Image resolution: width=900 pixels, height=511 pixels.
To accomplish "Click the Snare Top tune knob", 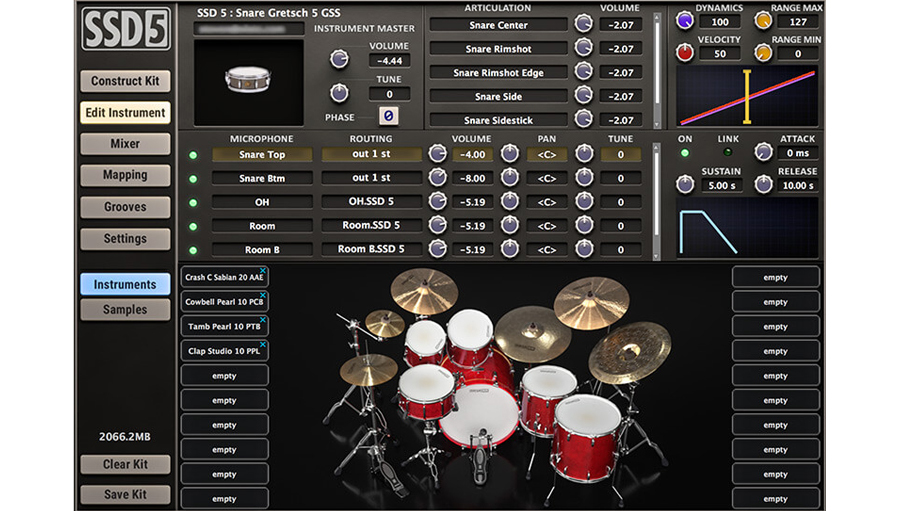I will pyautogui.click(x=584, y=153).
